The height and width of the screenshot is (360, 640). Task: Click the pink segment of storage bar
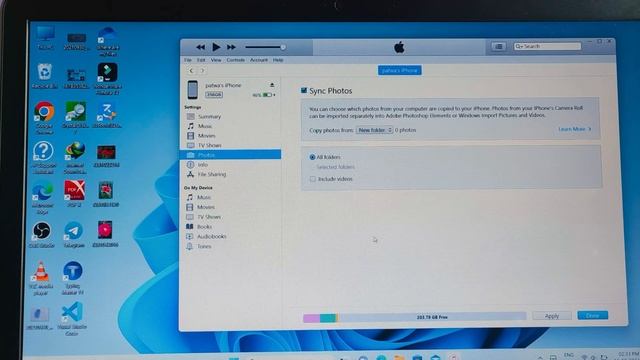311,318
